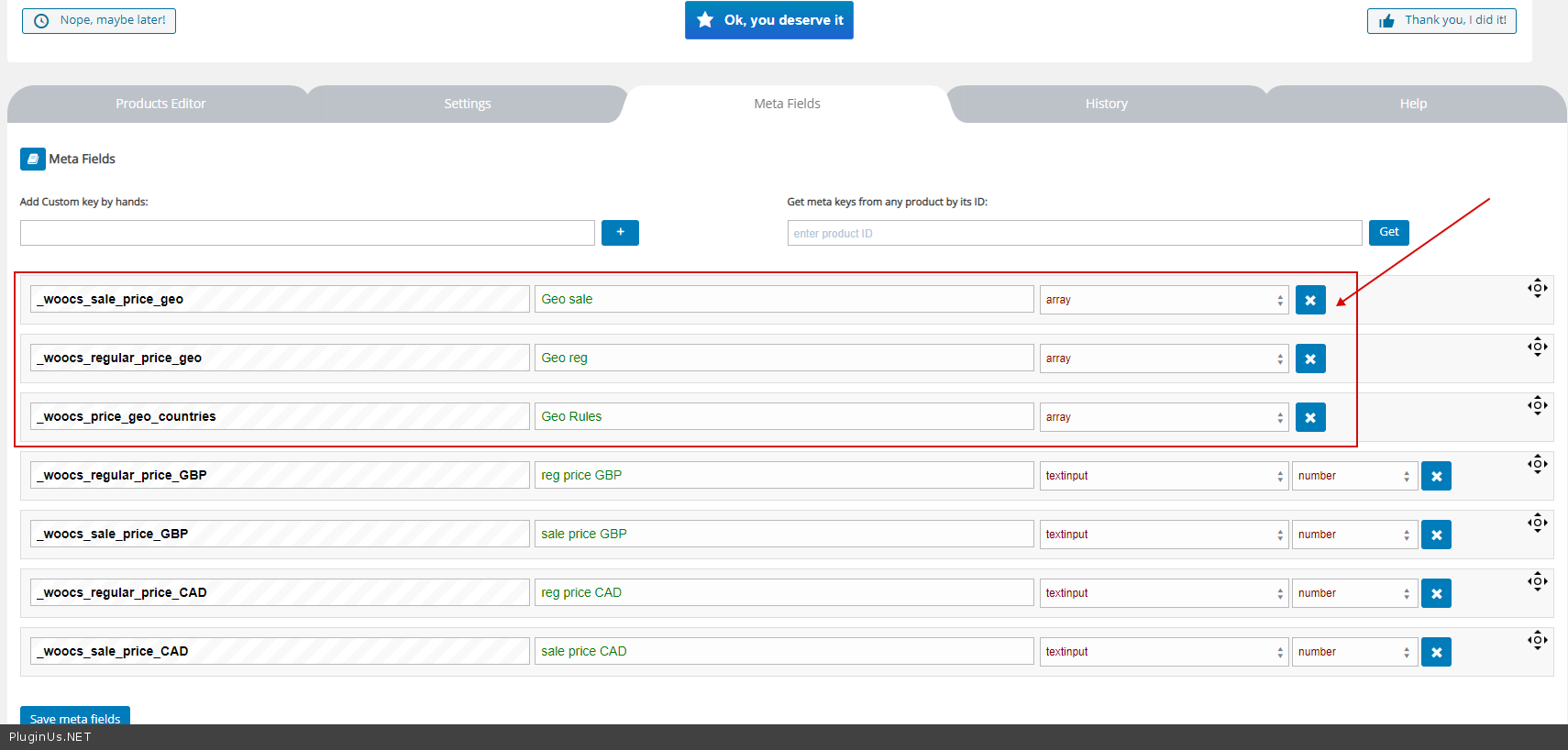The height and width of the screenshot is (750, 1568).
Task: Go to the History tab
Action: point(1106,104)
